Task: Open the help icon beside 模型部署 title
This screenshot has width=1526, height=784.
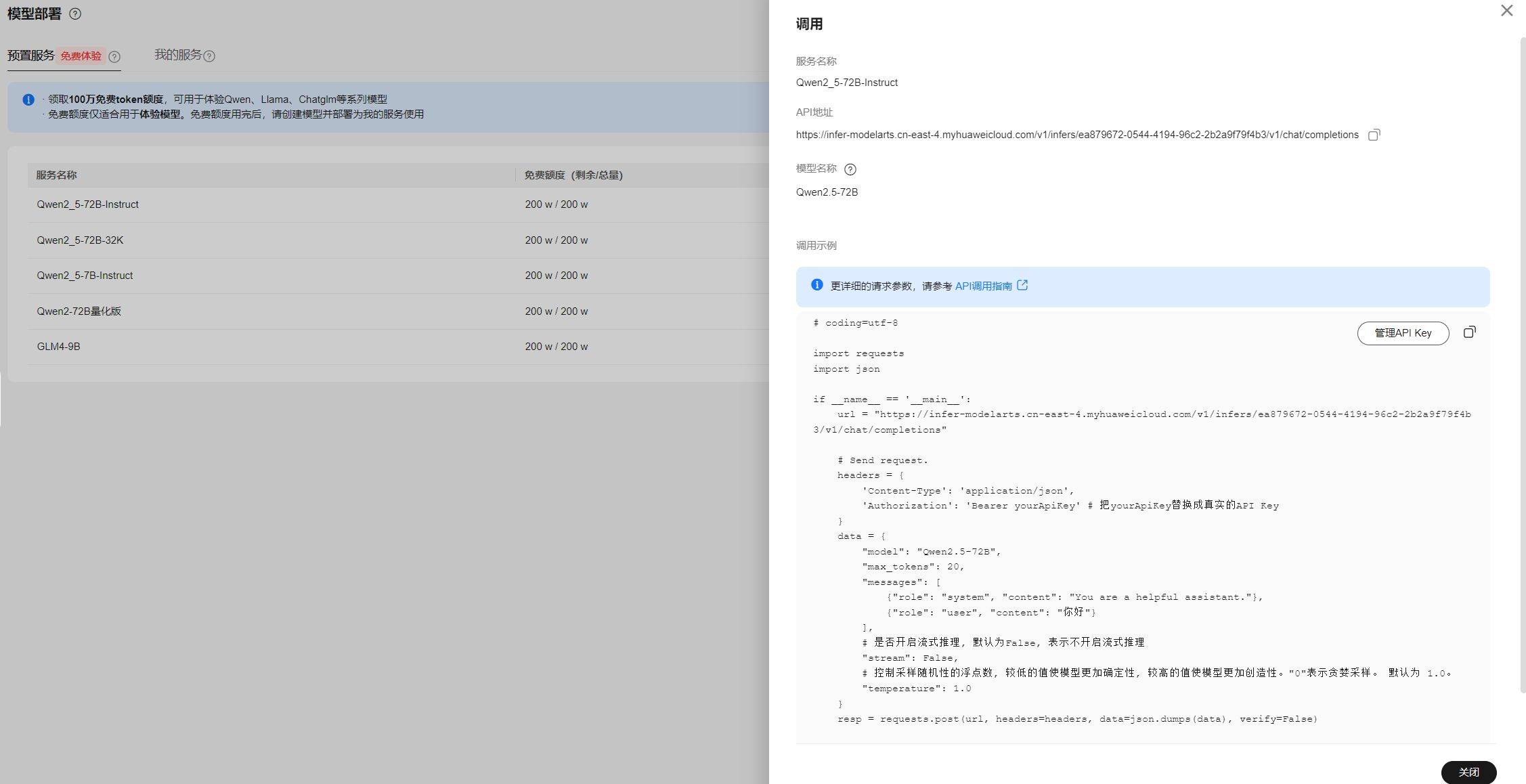Action: [x=75, y=14]
